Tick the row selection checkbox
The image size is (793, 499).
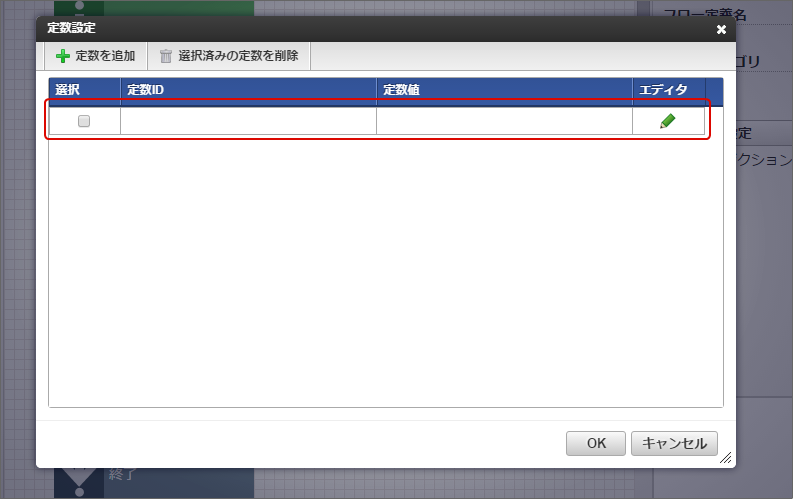84,121
